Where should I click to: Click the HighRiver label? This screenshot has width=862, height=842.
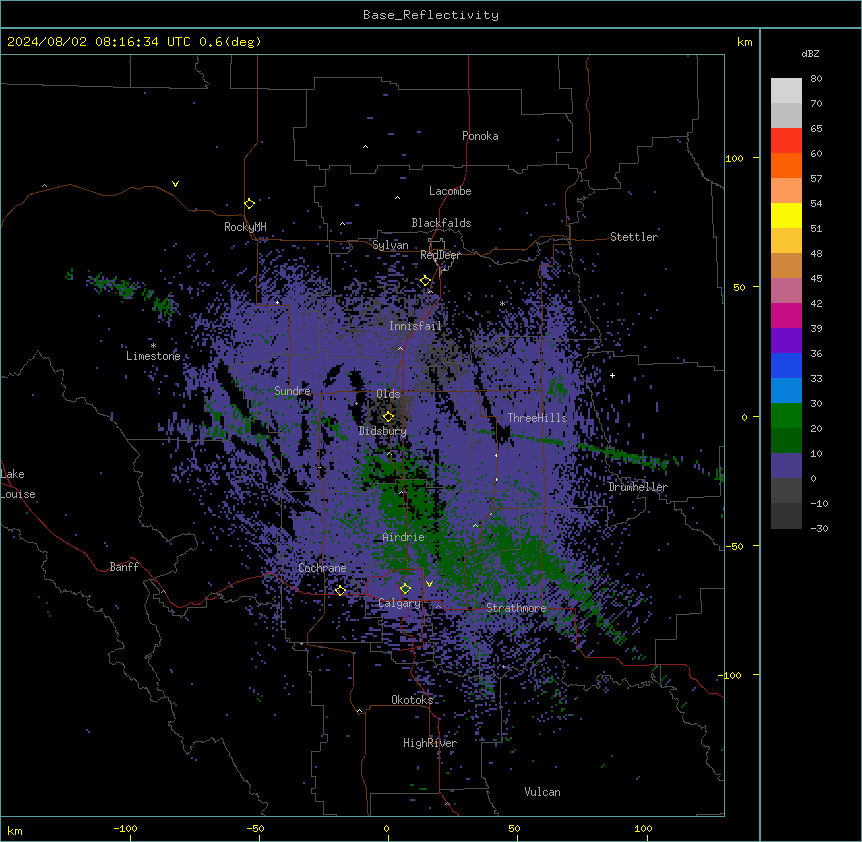point(430,743)
